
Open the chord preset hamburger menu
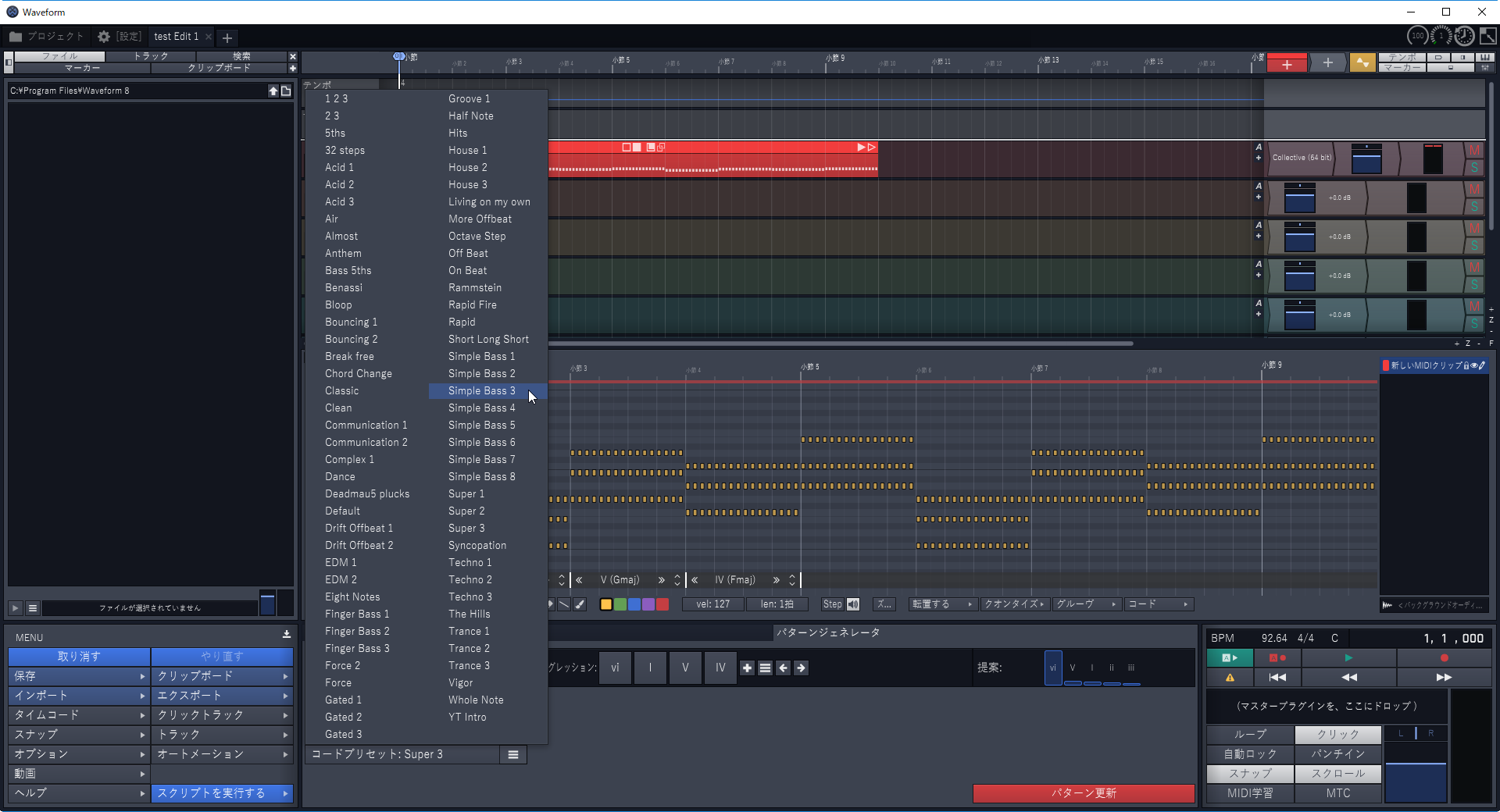[513, 755]
